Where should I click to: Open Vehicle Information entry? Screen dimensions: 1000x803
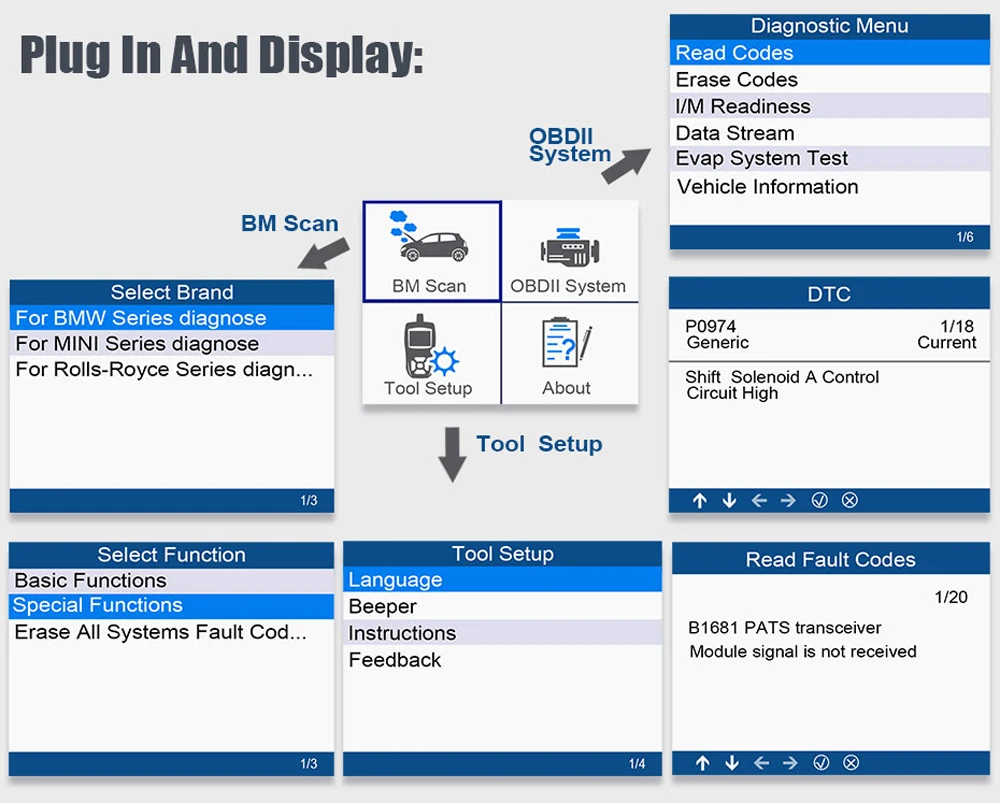pyautogui.click(x=830, y=186)
